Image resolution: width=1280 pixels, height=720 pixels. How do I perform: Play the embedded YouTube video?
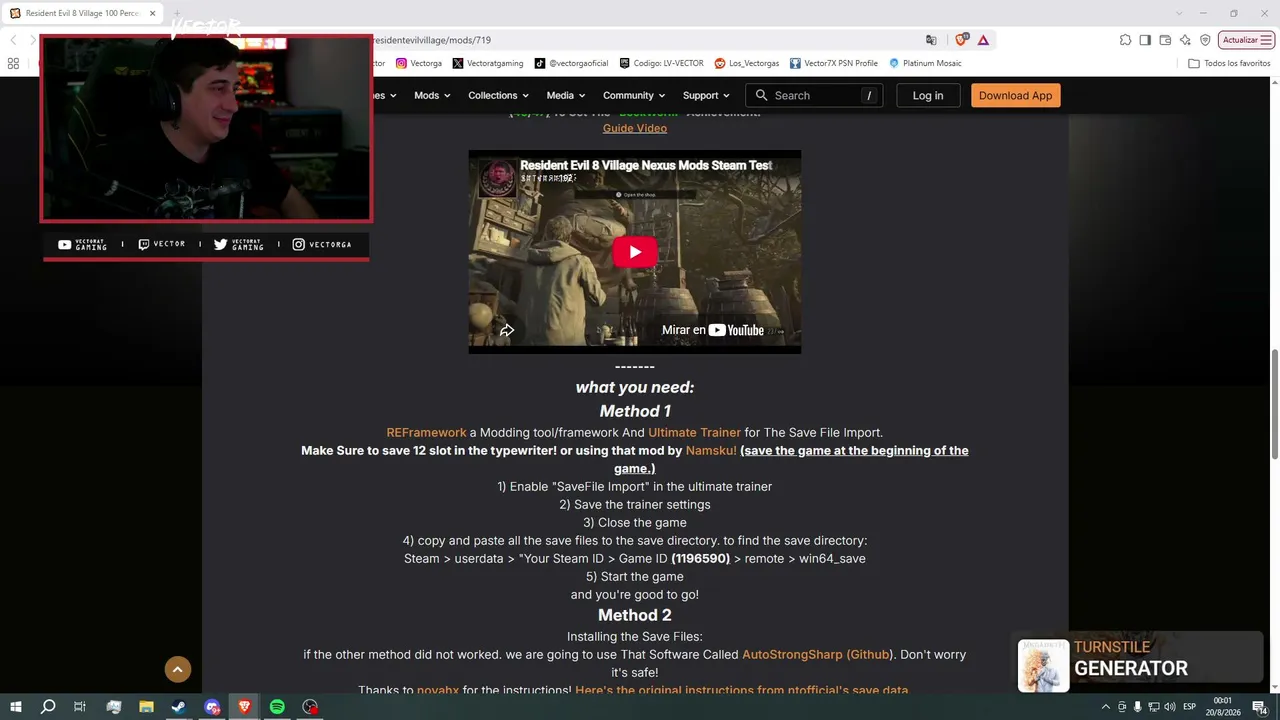tap(635, 252)
